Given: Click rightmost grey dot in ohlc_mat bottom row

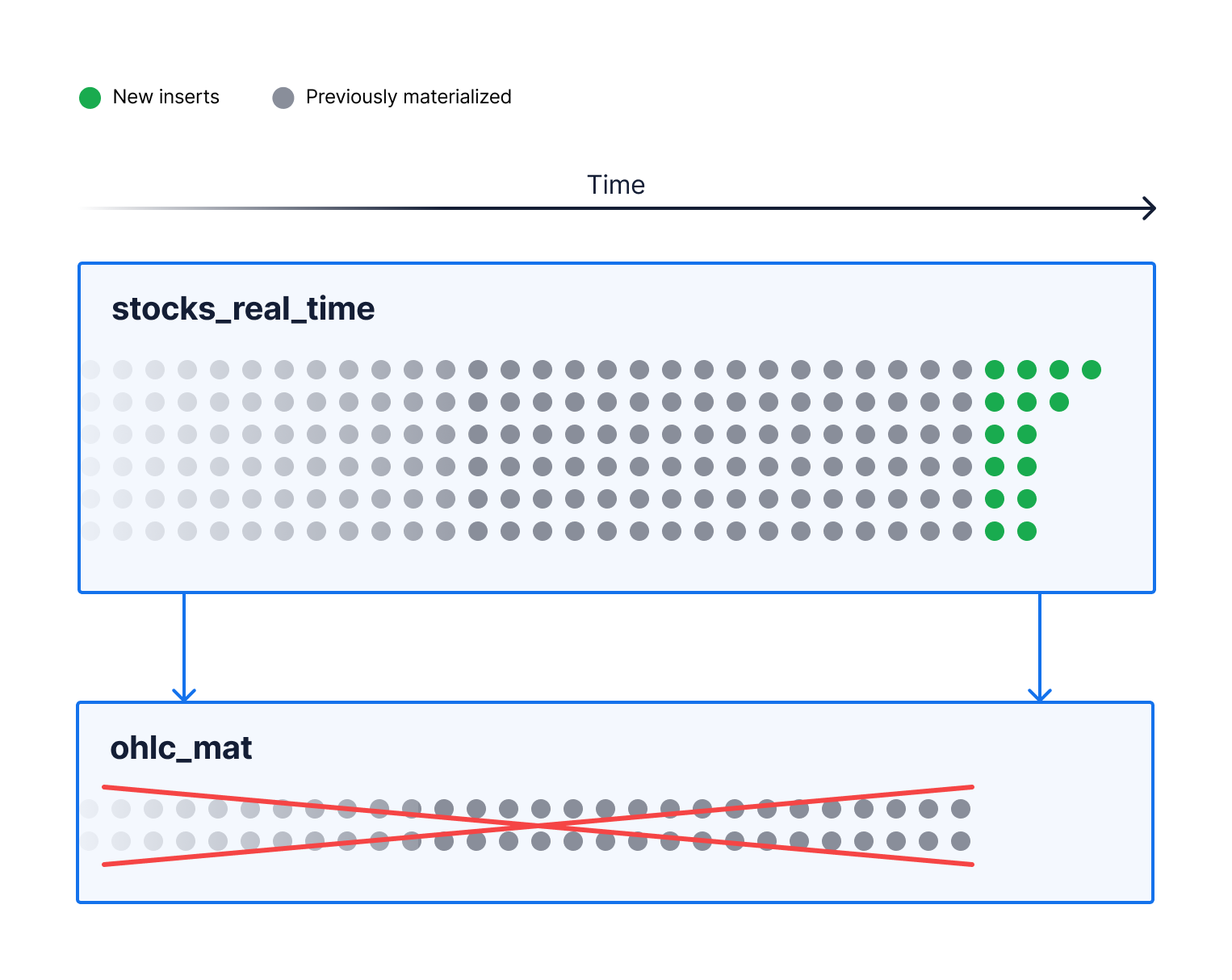Looking at the screenshot, I should click(x=961, y=841).
